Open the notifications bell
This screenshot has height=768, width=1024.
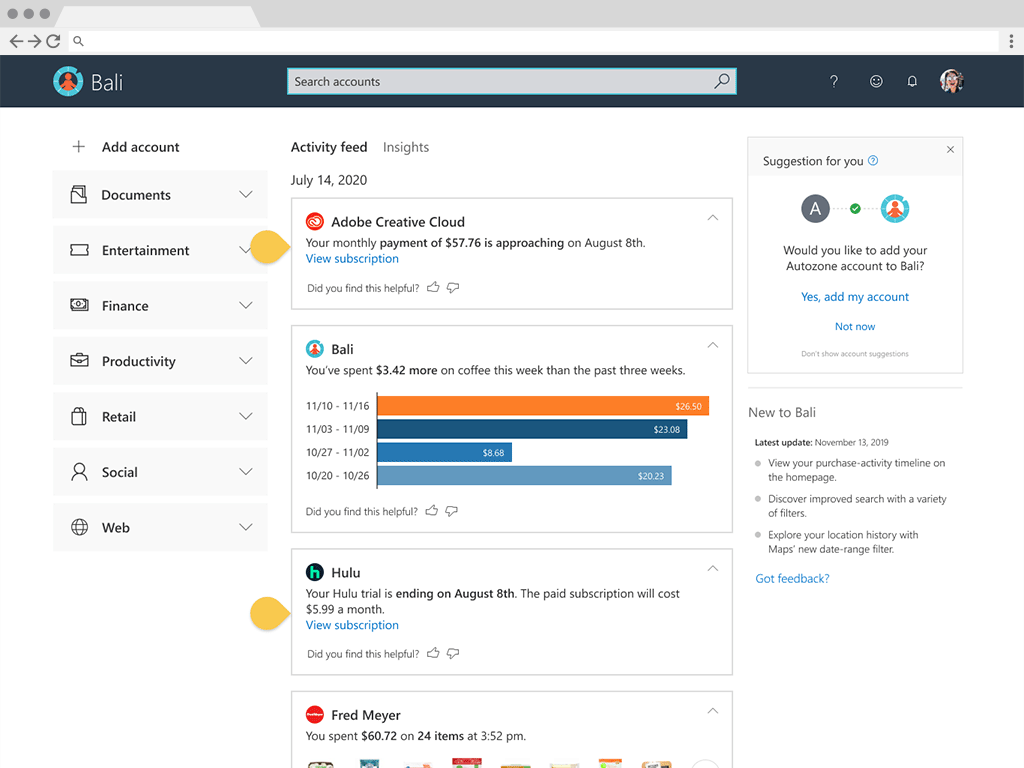912,81
